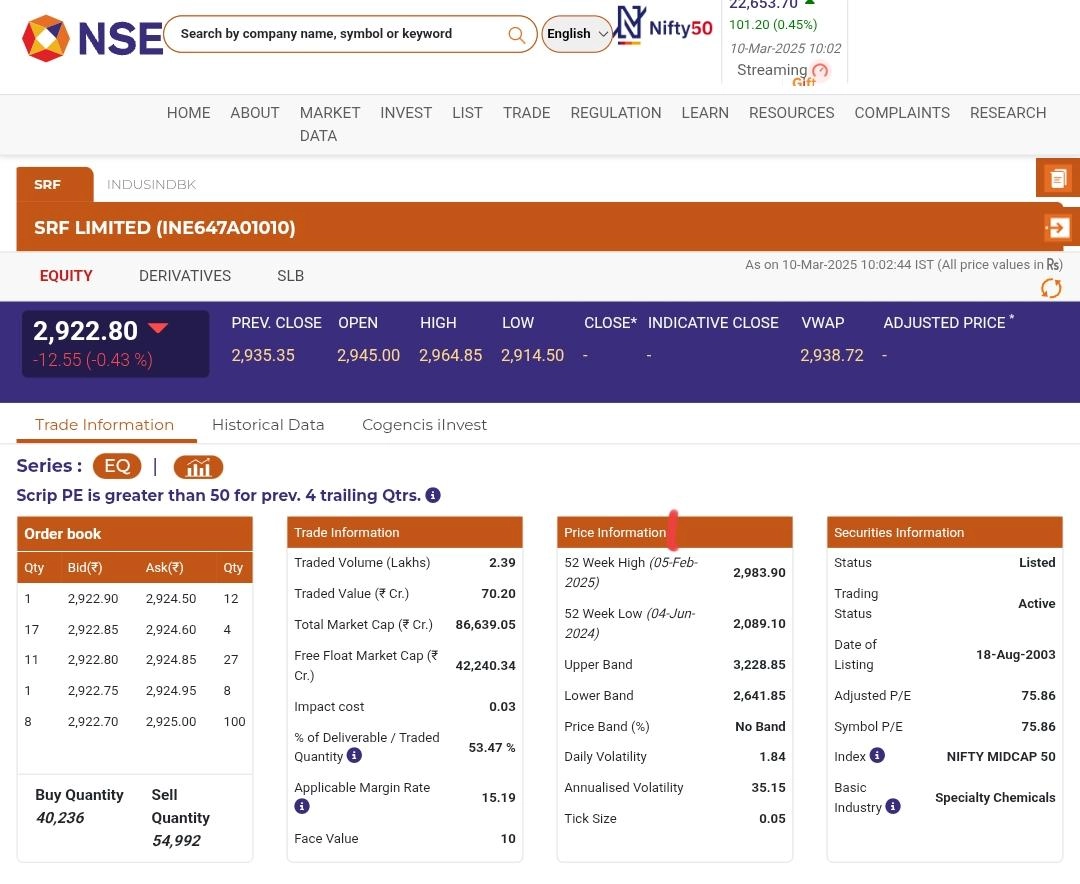This screenshot has width=1080, height=884.
Task: Switch to the Historical Data tab
Action: 268,424
